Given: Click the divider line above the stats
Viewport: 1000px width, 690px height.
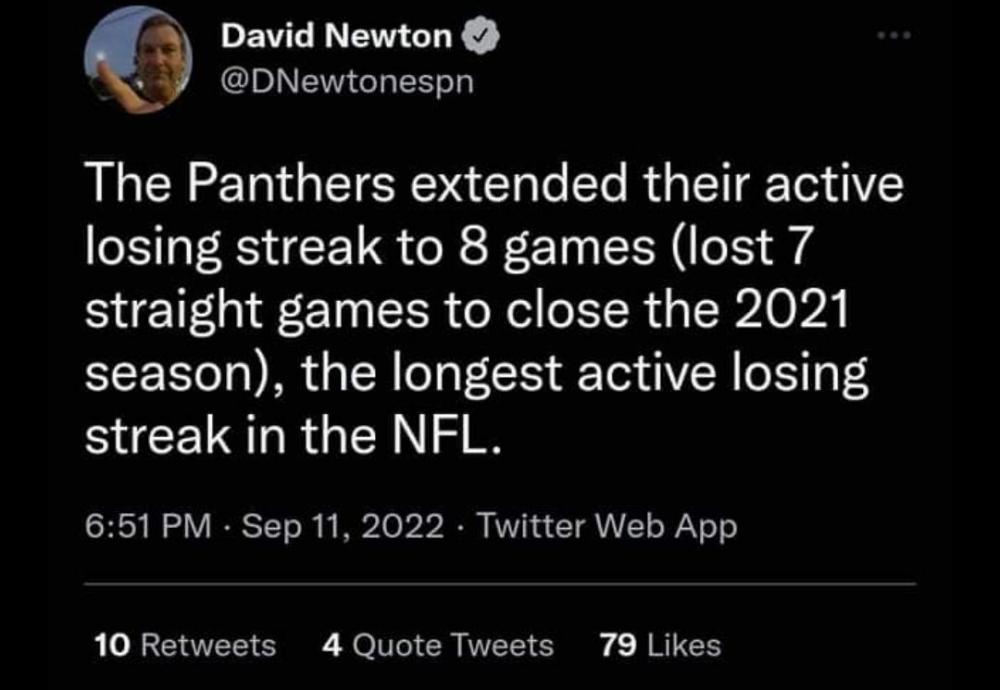Looking at the screenshot, I should point(500,583).
